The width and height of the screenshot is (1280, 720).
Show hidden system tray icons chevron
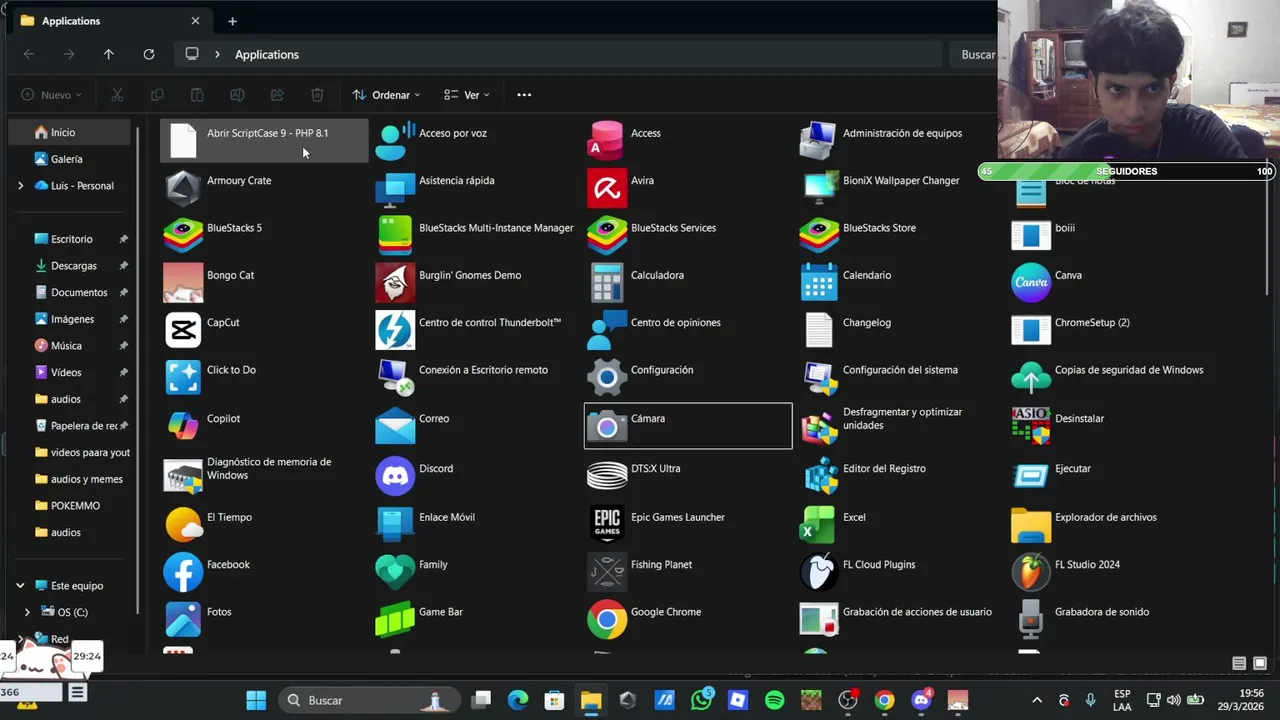point(1037,700)
